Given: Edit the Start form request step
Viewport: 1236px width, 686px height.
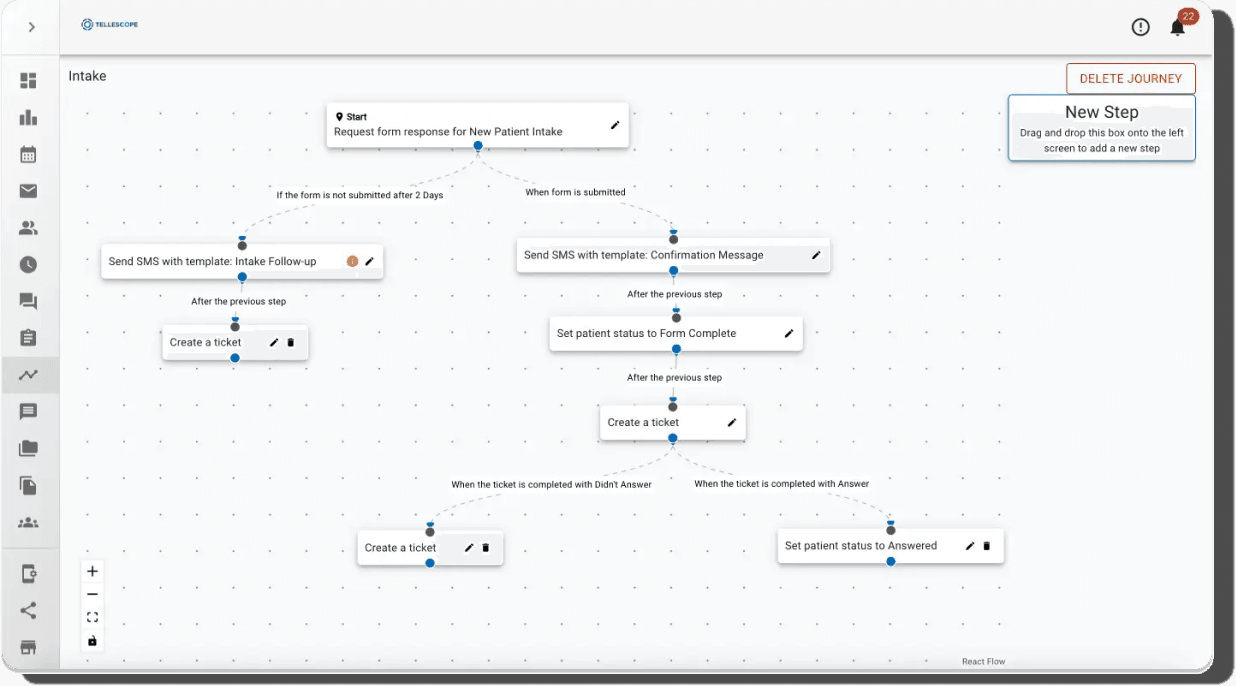Looking at the screenshot, I should click(615, 125).
